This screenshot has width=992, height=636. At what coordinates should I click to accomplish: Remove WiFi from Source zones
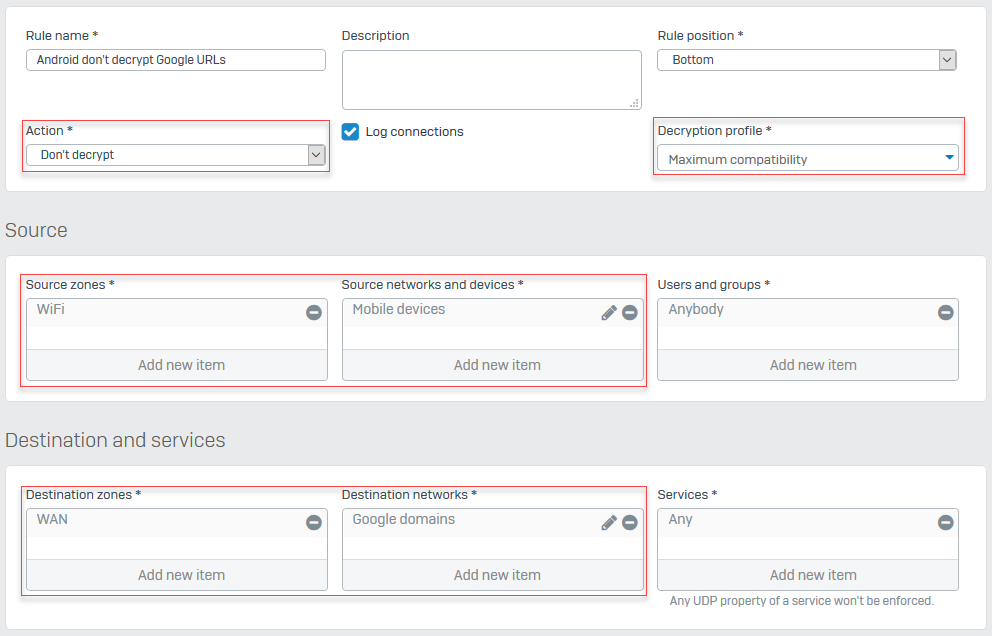pos(313,312)
